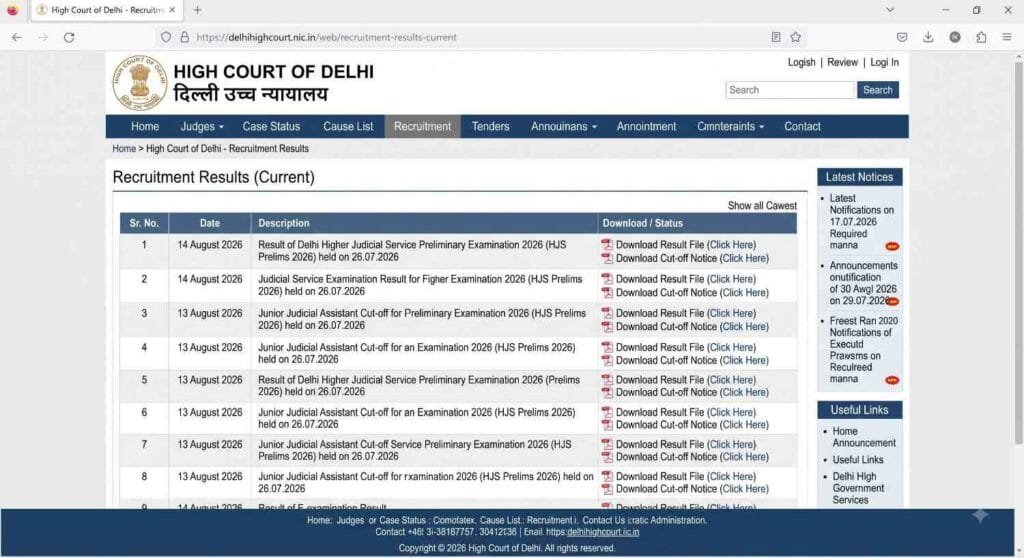Click the Recruitment Results (Current) heading
1024x558 pixels.
(x=214, y=177)
